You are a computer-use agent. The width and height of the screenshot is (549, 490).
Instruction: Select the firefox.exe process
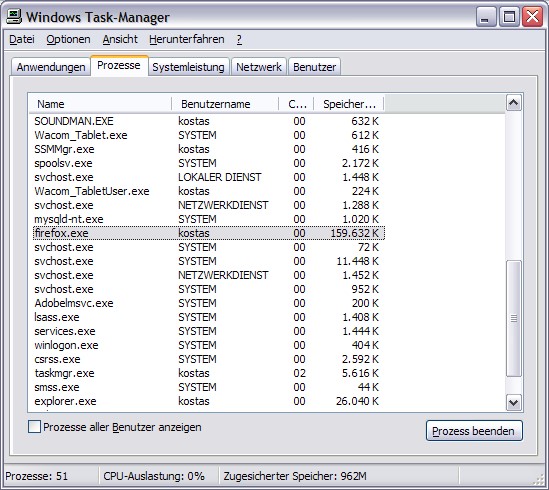pyautogui.click(x=209, y=233)
